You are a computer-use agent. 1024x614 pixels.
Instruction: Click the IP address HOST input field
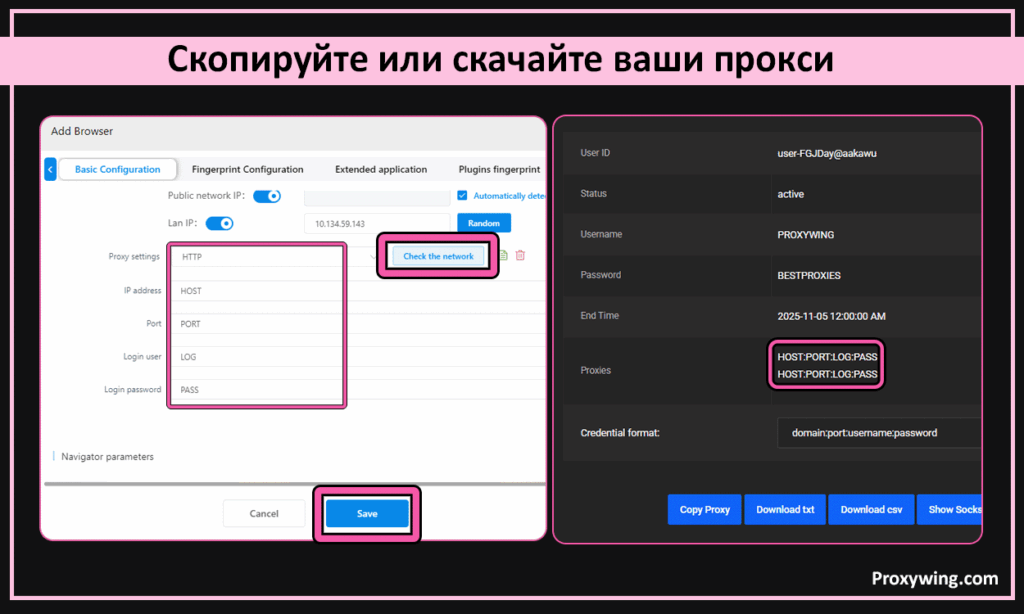click(257, 291)
